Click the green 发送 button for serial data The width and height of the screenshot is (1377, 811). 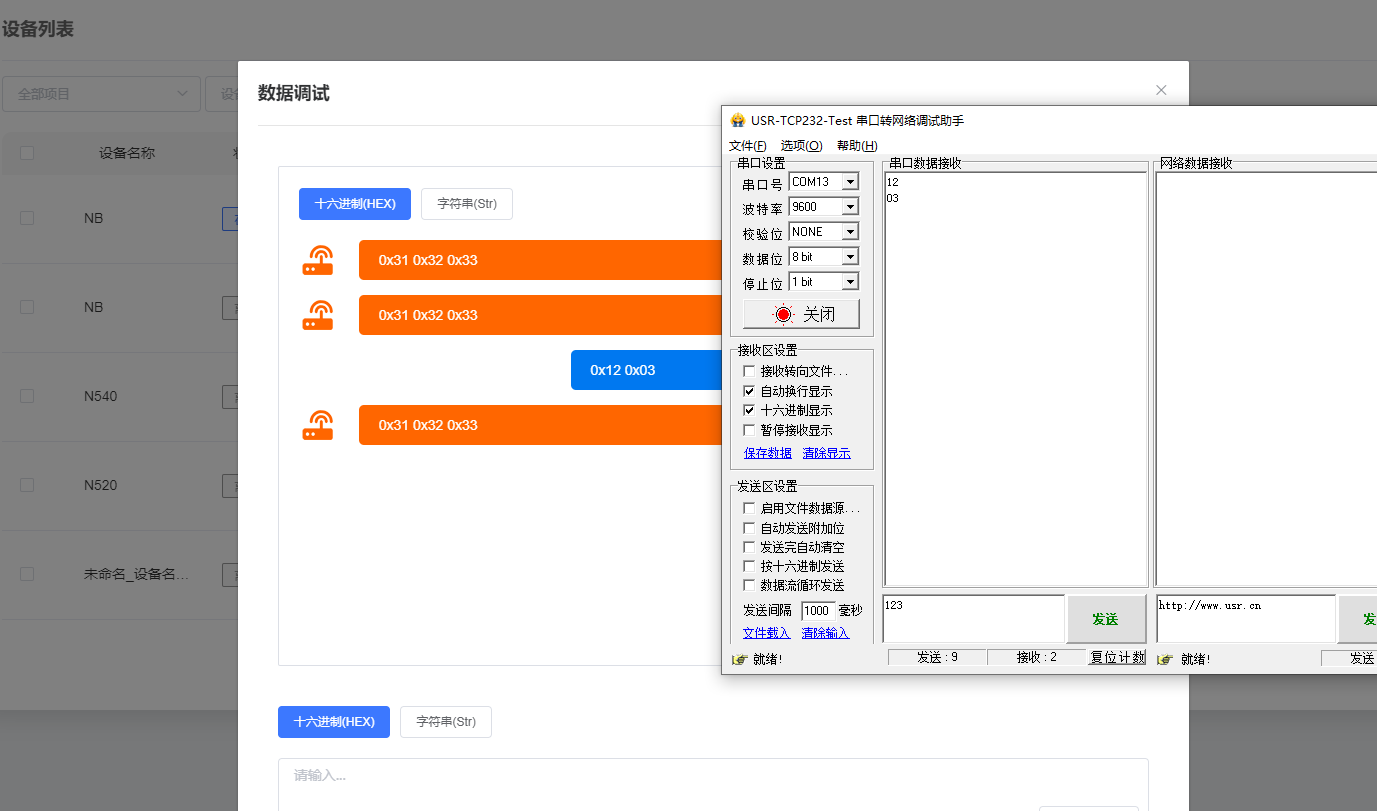[1106, 619]
